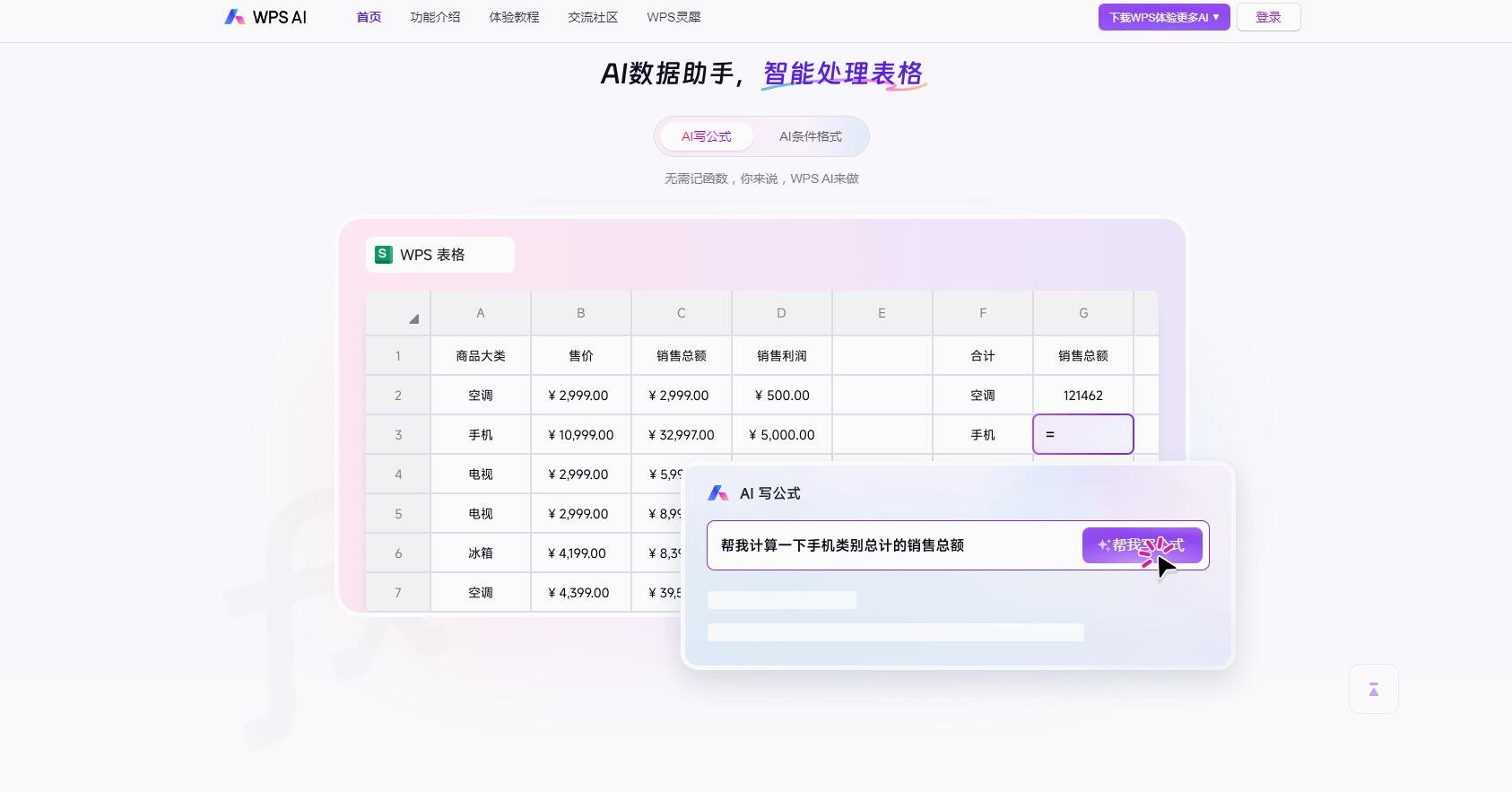
Task: Switch to the AI写公式 toggle option
Action: coord(706,136)
